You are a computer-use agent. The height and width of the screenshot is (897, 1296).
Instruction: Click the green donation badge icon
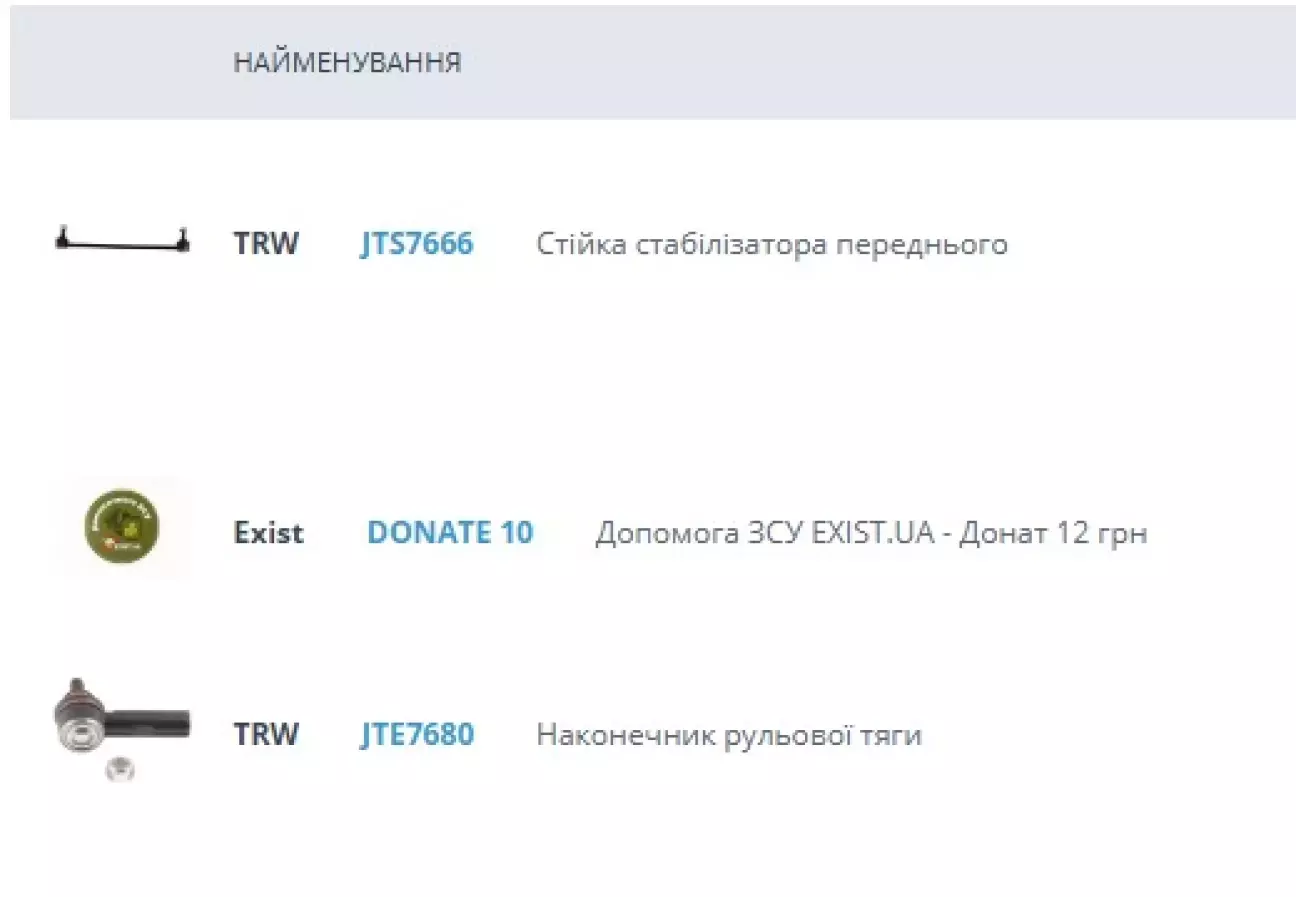point(122,526)
